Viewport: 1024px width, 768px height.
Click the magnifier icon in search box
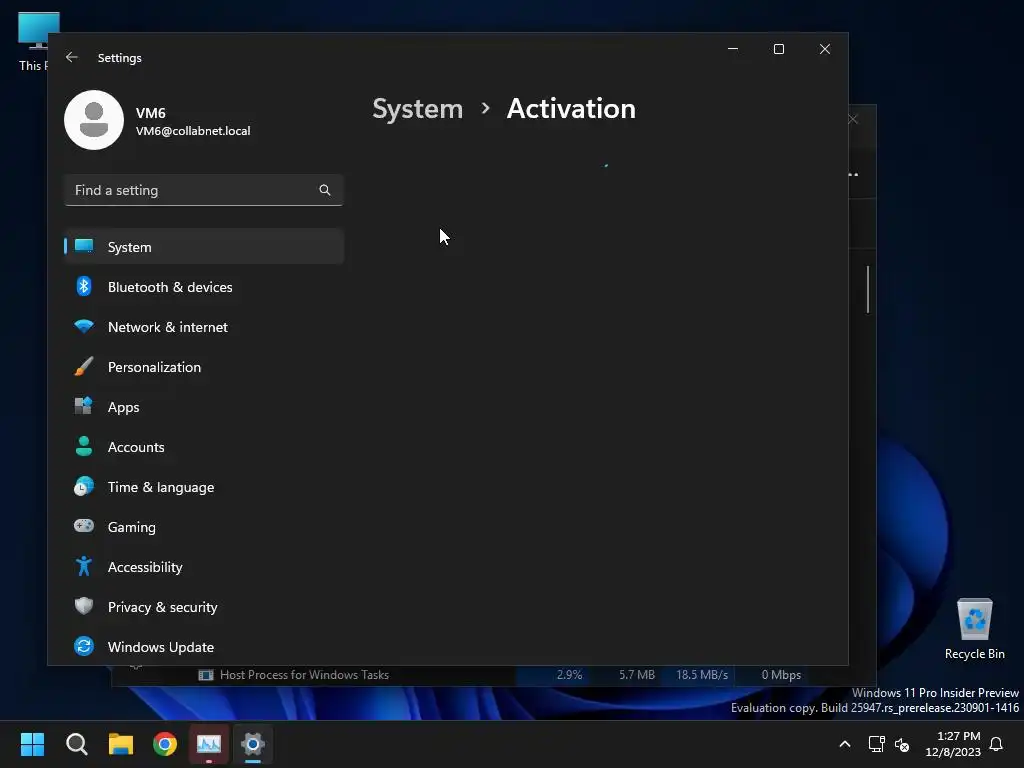click(325, 190)
